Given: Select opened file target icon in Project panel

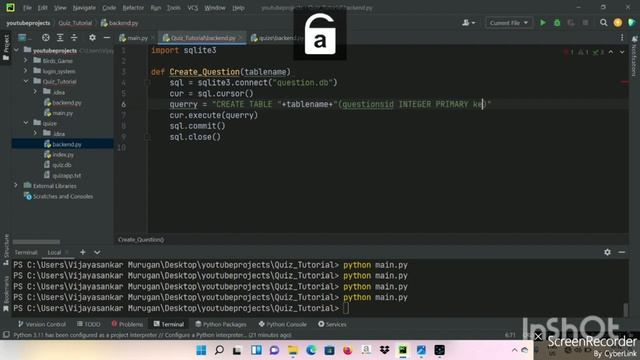Looking at the screenshot, I should click(46, 38).
